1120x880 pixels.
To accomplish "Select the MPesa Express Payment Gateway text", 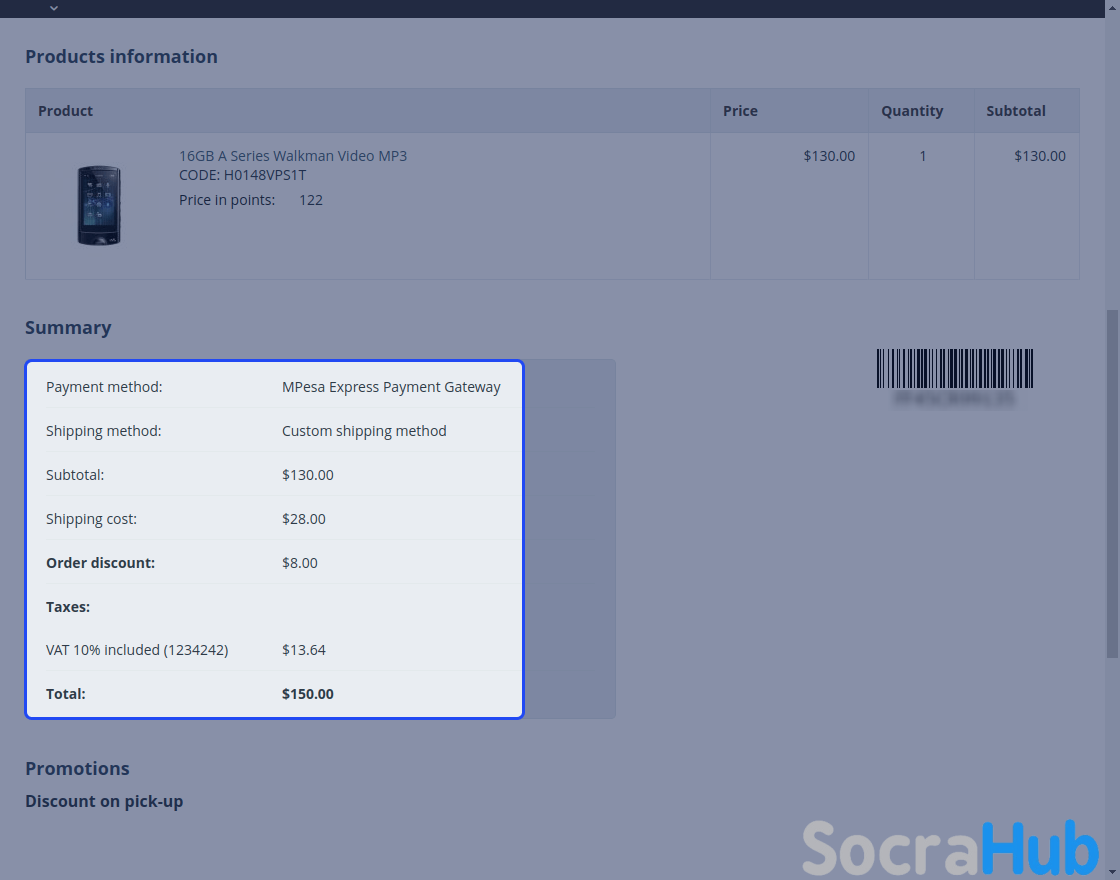I will 391,387.
